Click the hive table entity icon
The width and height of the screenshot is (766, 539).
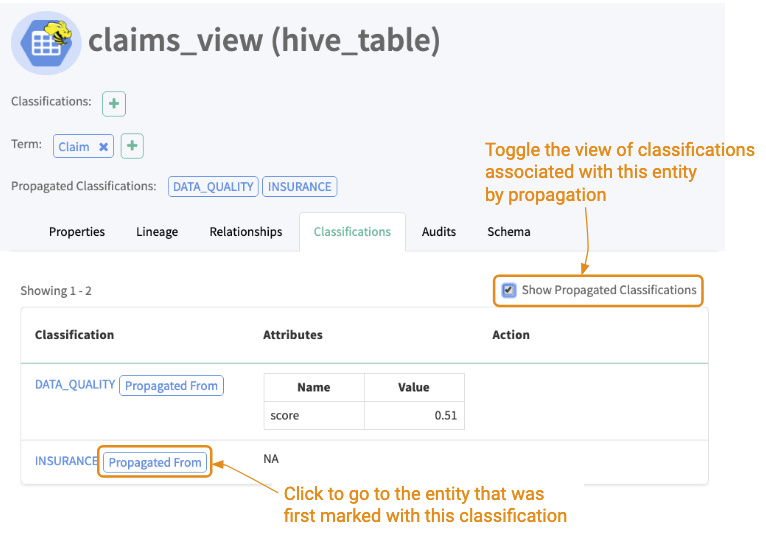pyautogui.click(x=45, y=44)
